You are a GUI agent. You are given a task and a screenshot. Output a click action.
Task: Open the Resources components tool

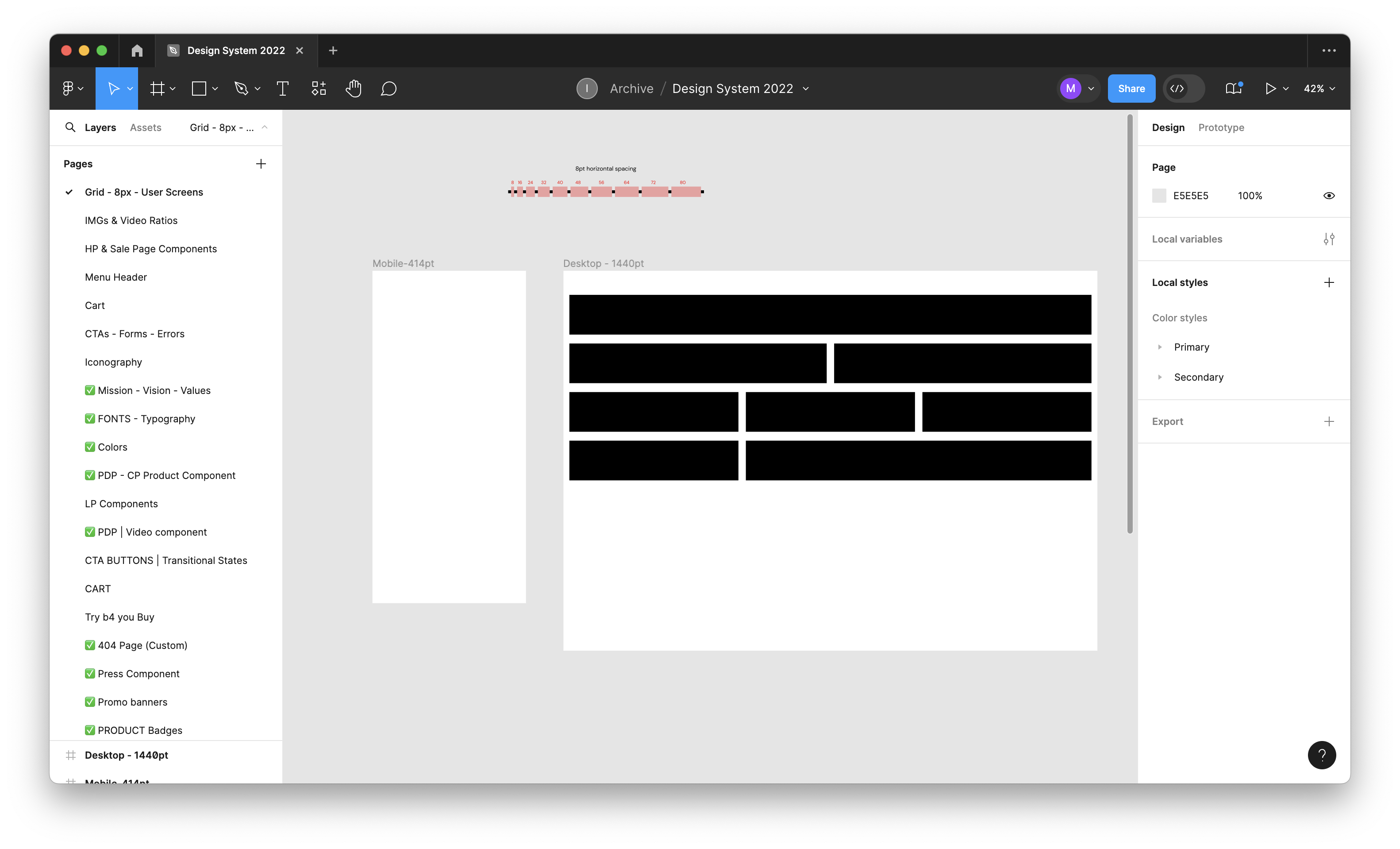coord(319,88)
